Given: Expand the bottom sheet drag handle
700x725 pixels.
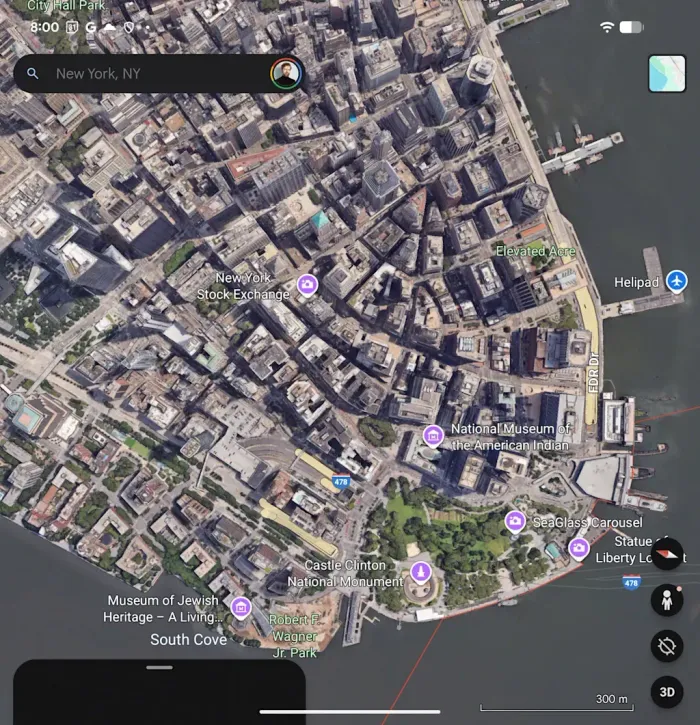Looking at the screenshot, I should pos(159,667).
